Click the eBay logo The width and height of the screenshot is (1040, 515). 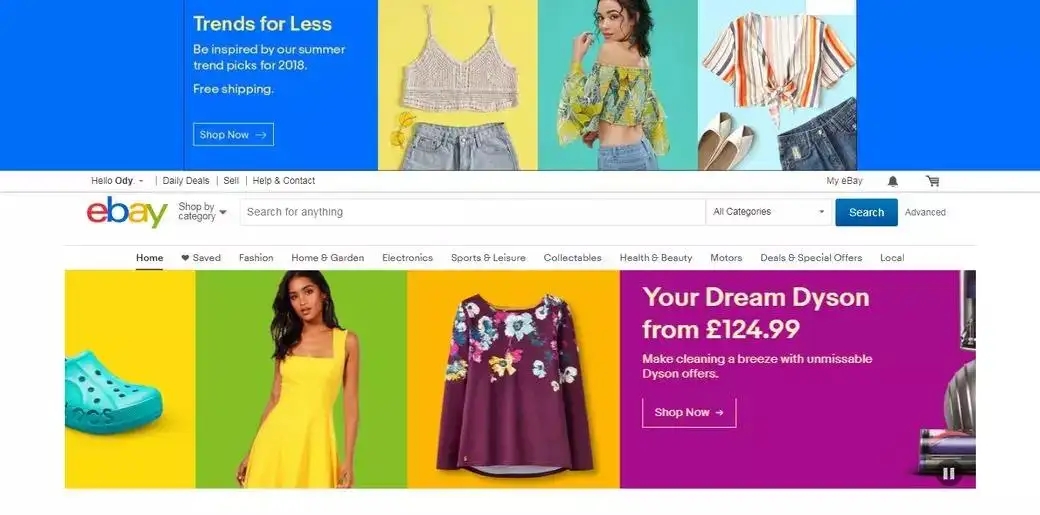tap(127, 212)
